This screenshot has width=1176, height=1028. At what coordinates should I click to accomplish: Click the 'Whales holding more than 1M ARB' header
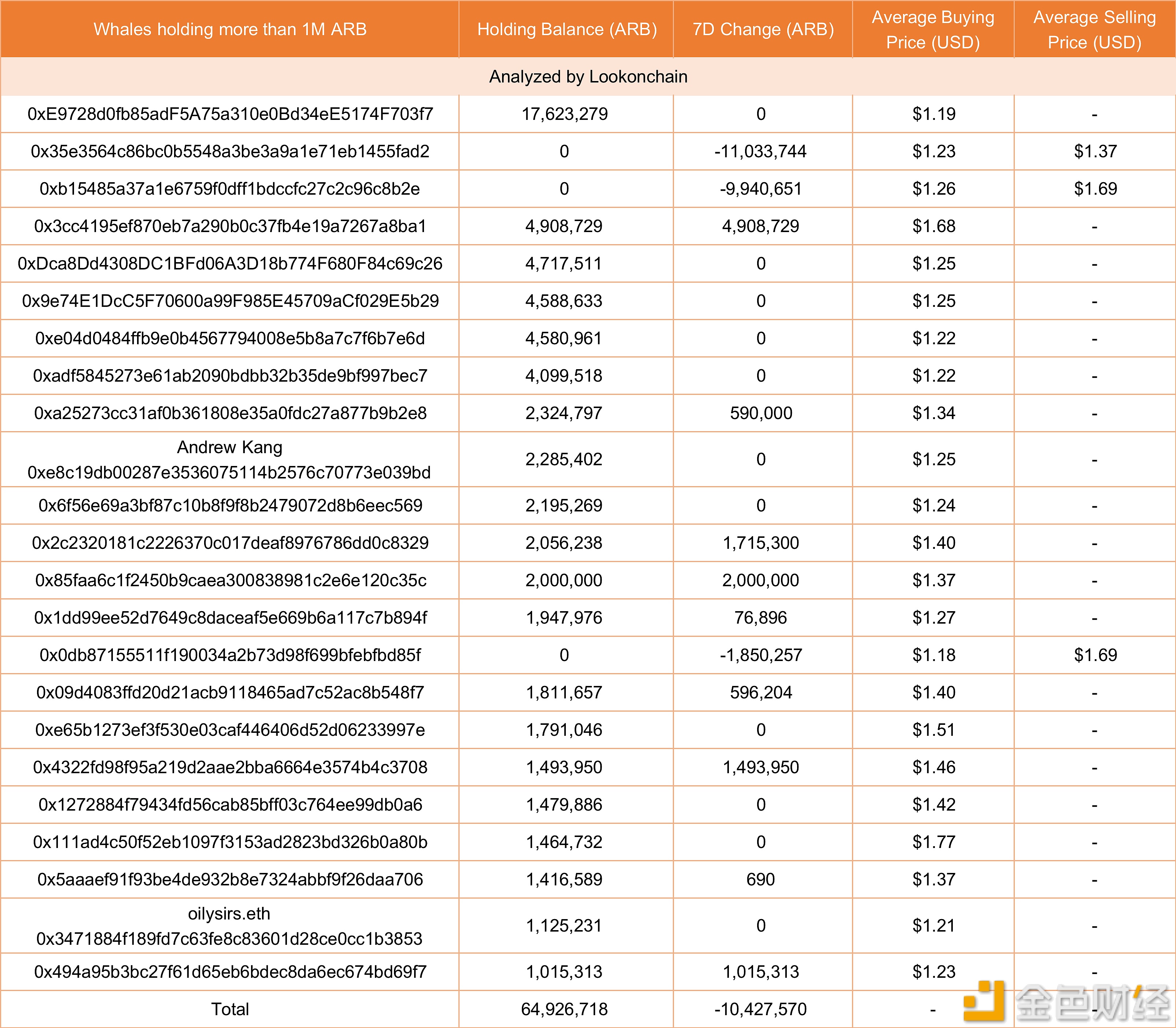pos(230,29)
